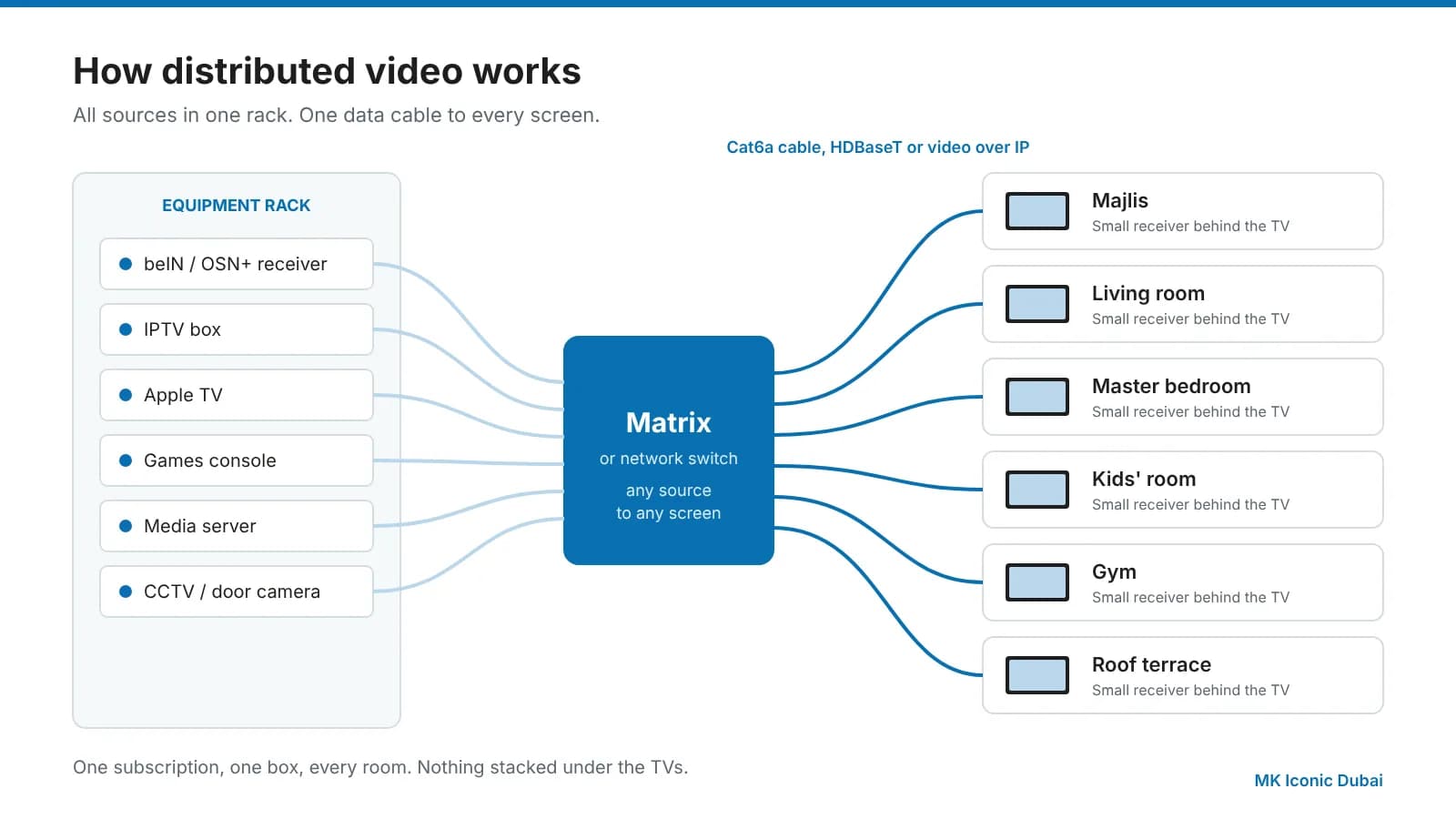Click 'Small receiver behind the TV' under Majlis
1456x819 pixels.
(x=1190, y=227)
